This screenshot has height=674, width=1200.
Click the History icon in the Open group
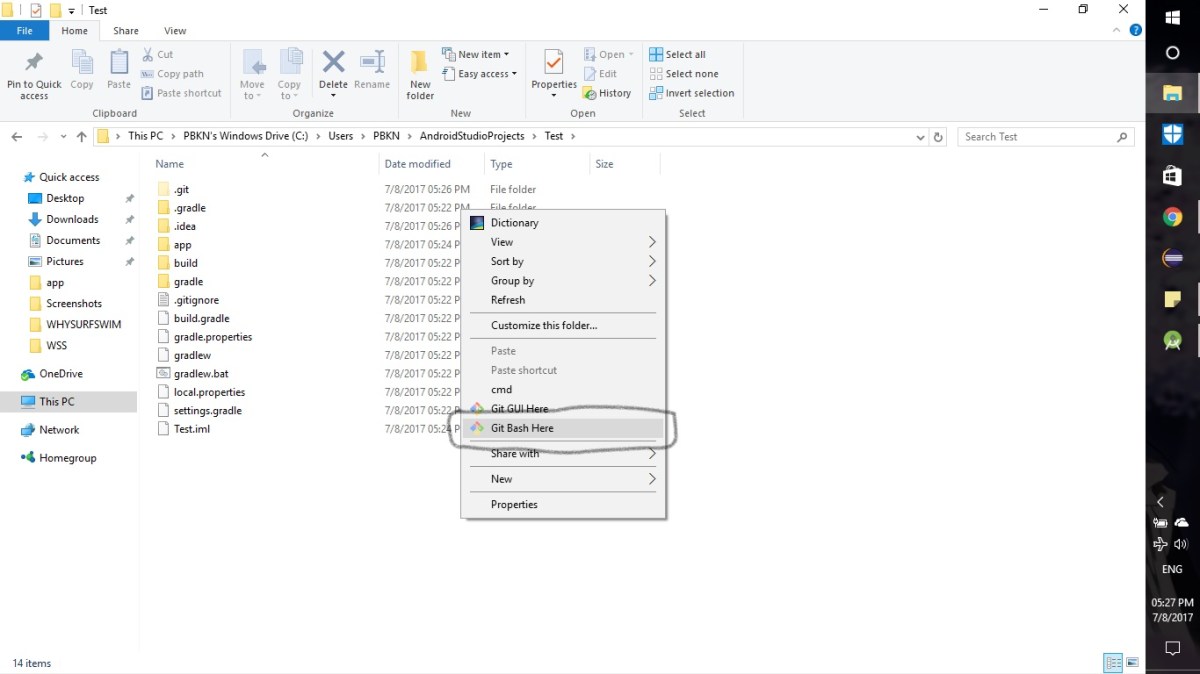point(607,92)
